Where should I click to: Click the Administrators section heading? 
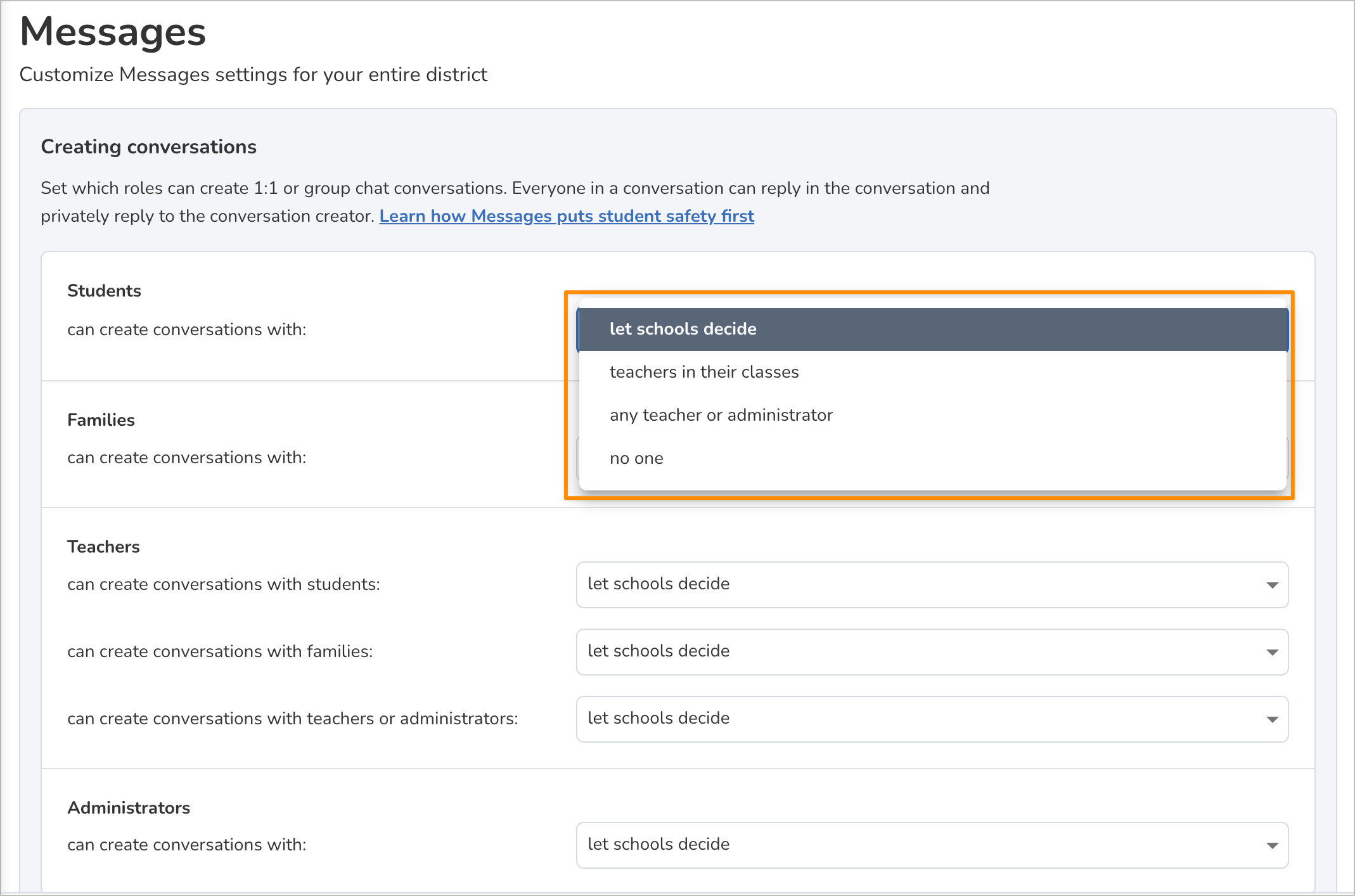(129, 808)
